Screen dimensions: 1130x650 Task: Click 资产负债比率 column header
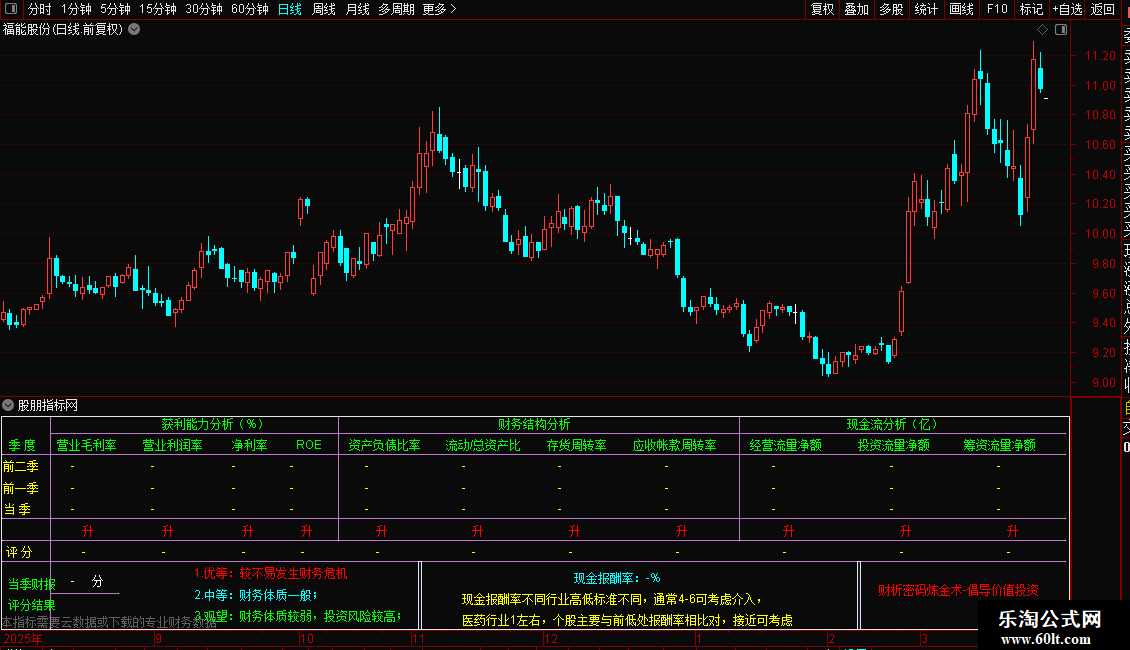point(384,445)
